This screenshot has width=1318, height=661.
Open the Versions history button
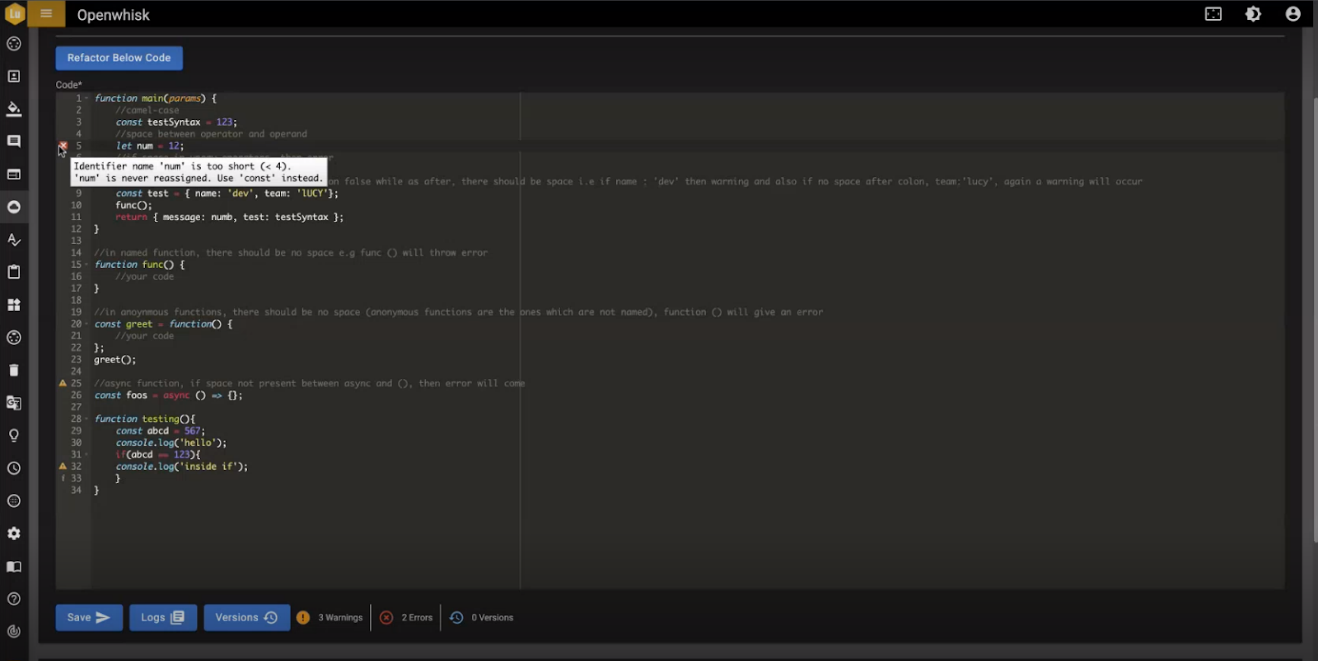coord(247,618)
